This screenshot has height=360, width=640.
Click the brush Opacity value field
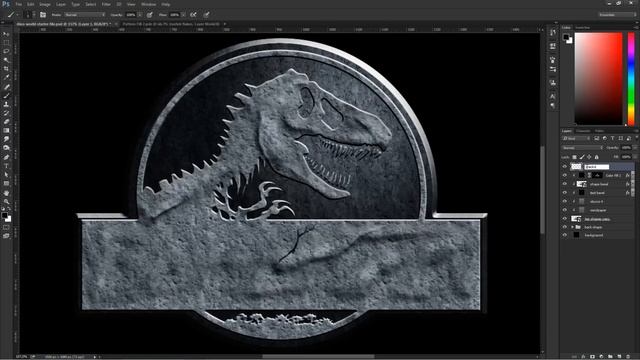tap(131, 15)
